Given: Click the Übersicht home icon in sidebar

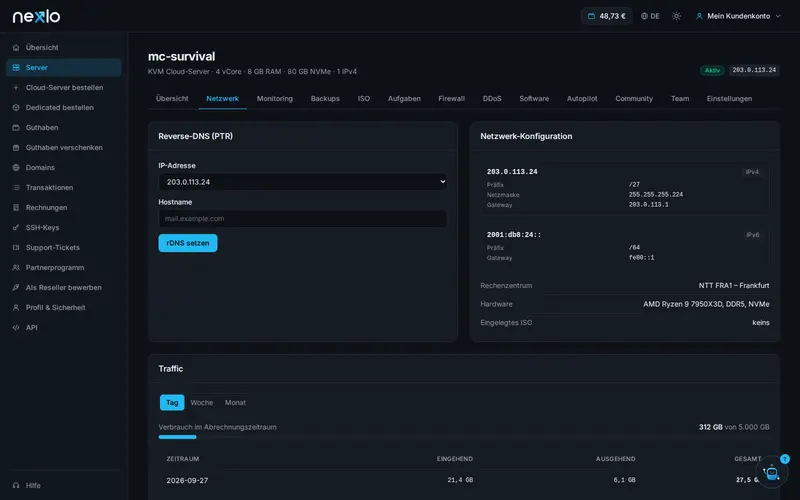Looking at the screenshot, I should 16,47.
